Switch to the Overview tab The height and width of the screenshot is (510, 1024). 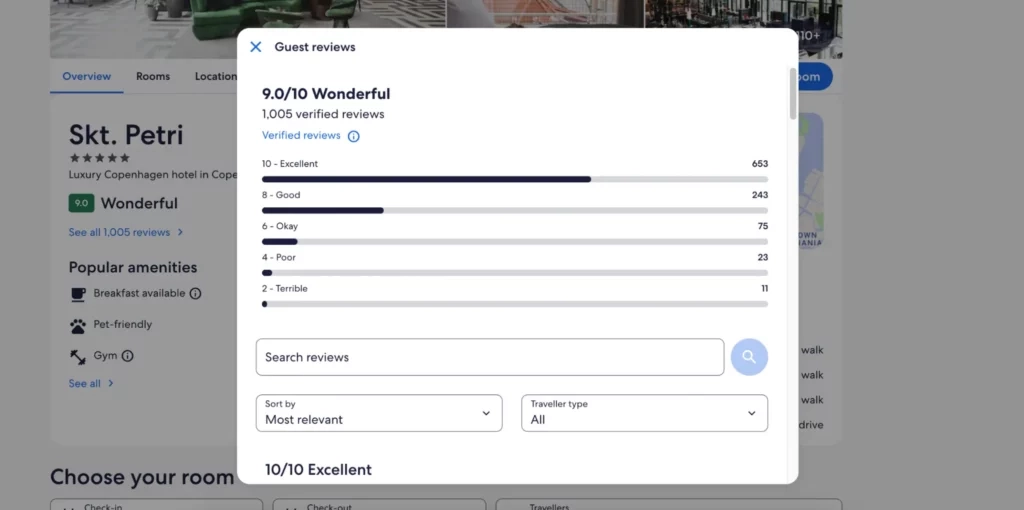click(x=86, y=76)
